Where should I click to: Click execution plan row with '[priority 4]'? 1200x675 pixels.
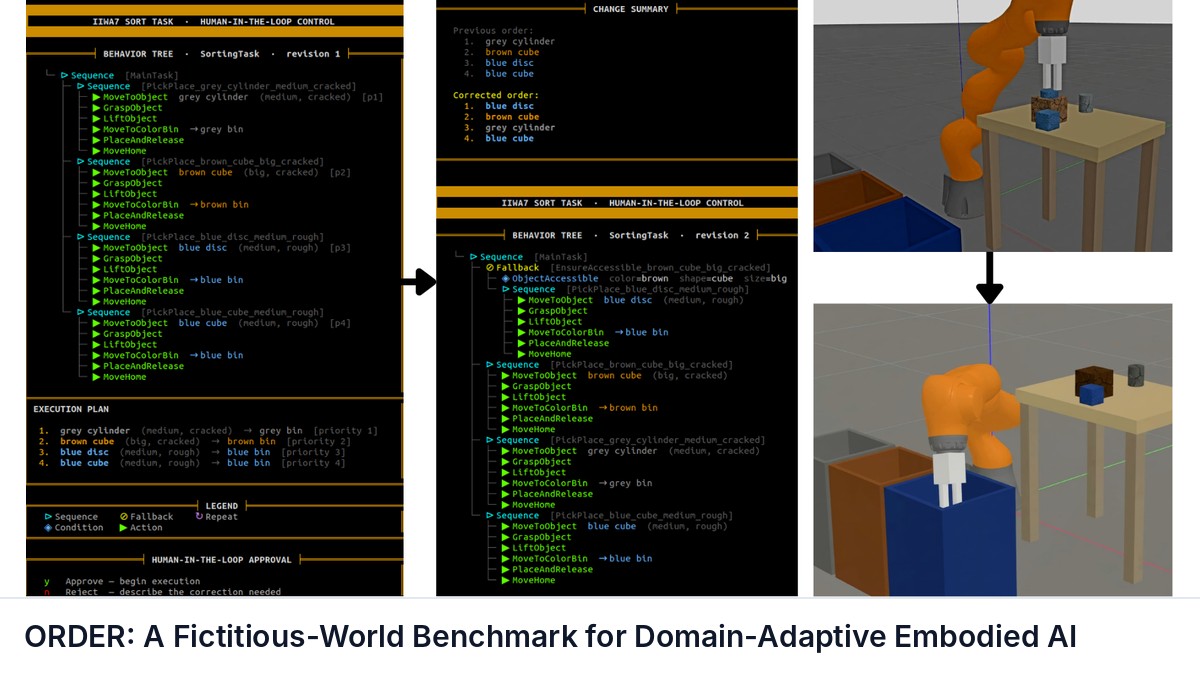click(x=191, y=463)
